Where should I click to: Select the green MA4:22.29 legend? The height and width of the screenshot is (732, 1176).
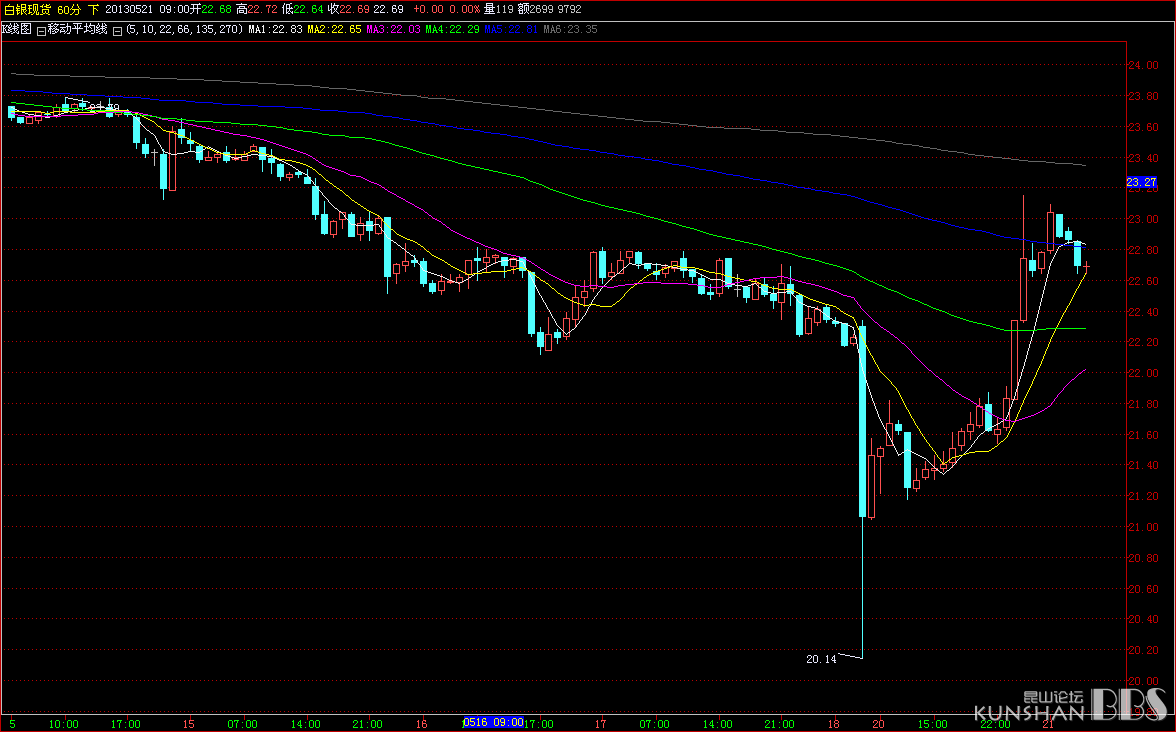pyautogui.click(x=452, y=29)
